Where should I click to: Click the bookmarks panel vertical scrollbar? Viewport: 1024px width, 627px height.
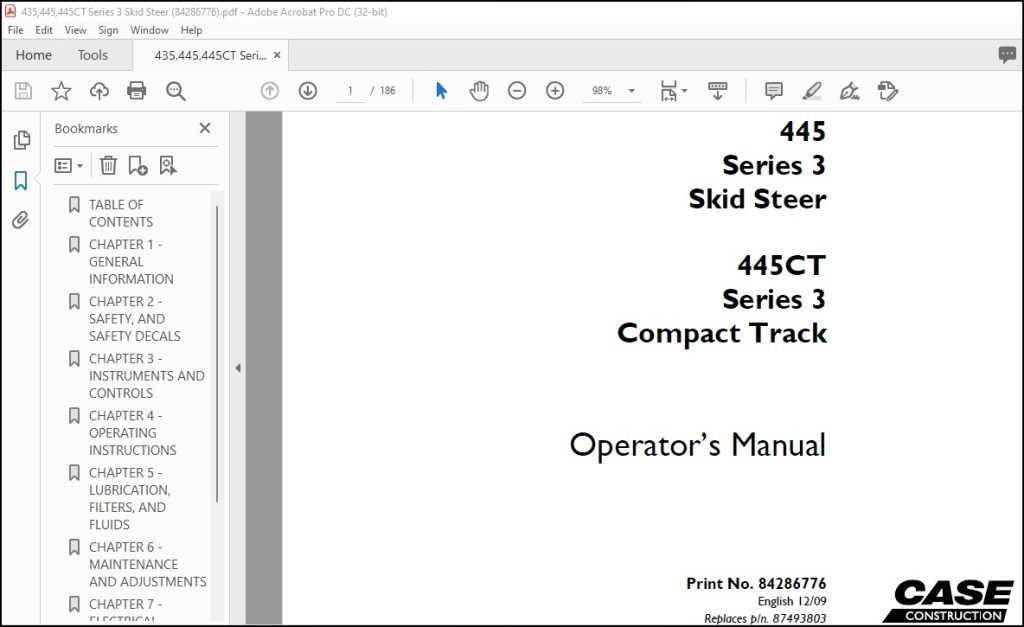pyautogui.click(x=217, y=353)
